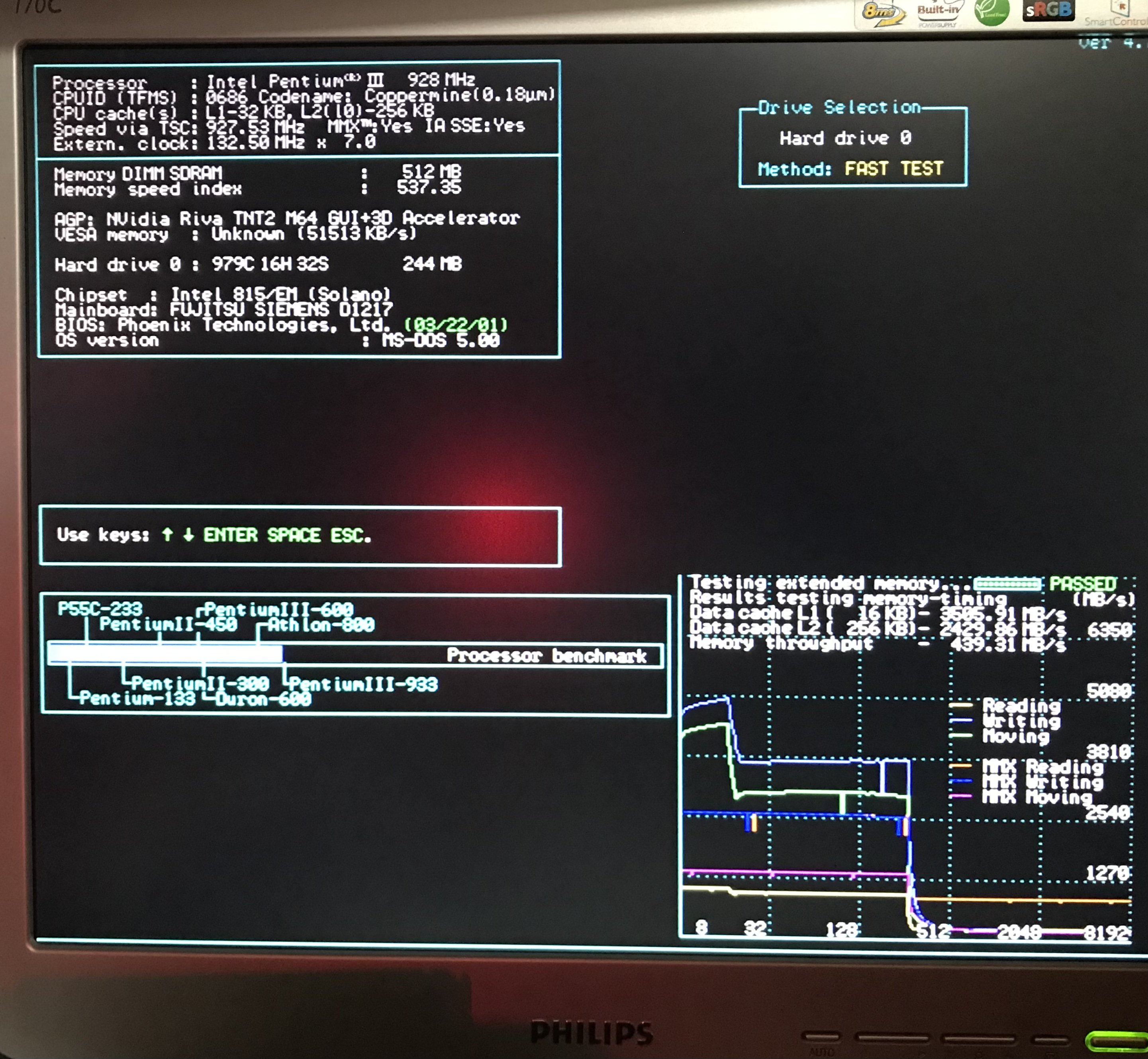Viewport: 1148px width, 1059px height.
Task: Click the memory test progress bar
Action: [x=1007, y=584]
